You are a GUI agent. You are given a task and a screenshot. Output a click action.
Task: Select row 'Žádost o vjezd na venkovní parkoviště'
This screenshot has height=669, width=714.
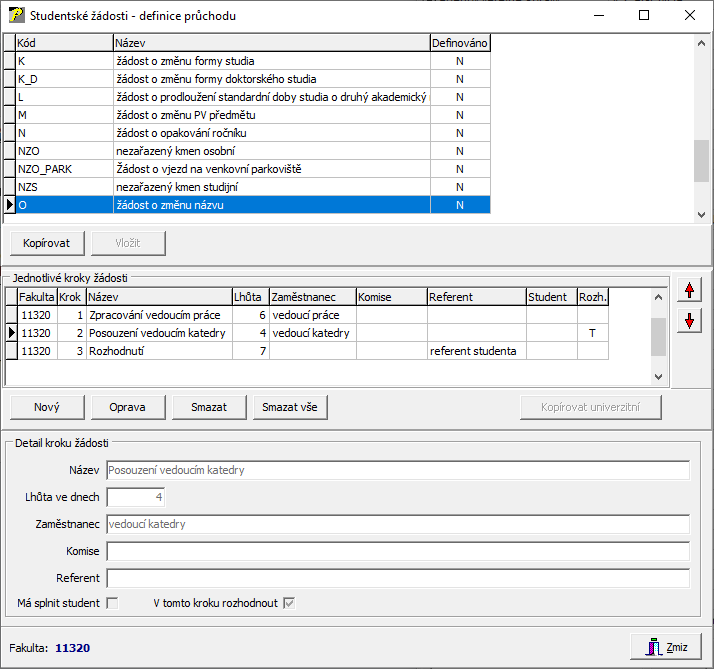pos(270,169)
